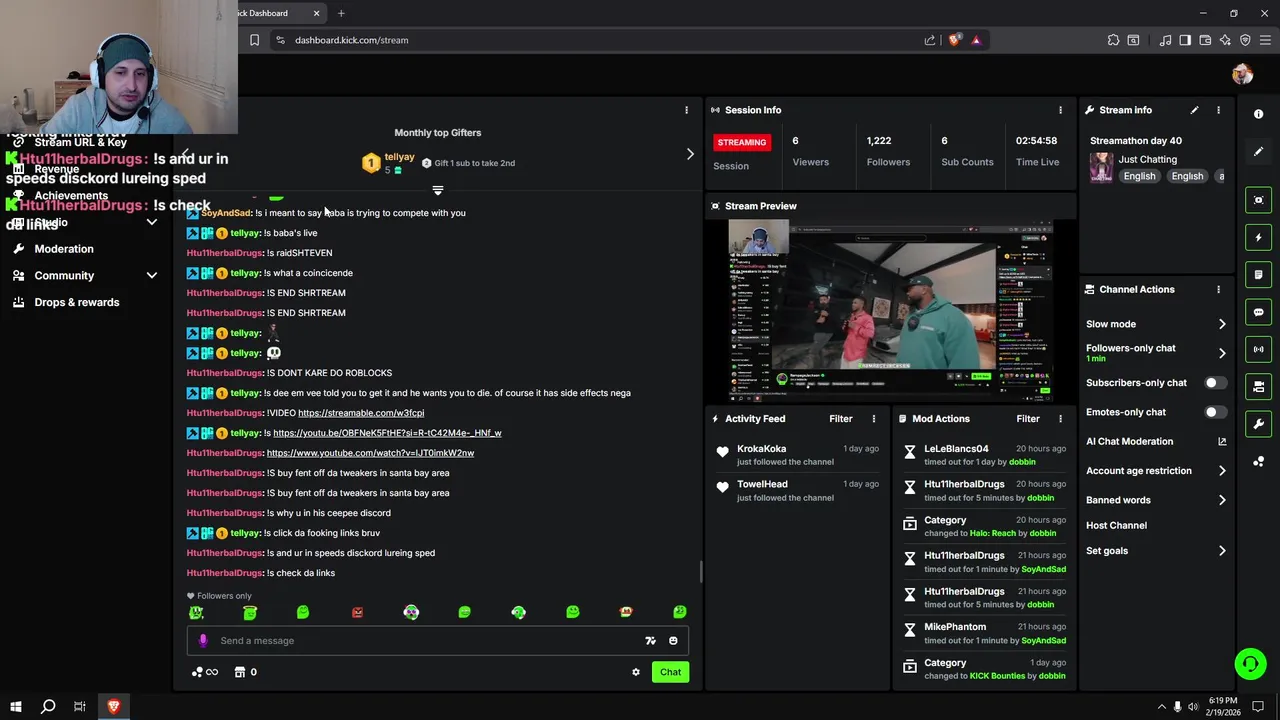Viewport: 1280px width, 720px height.
Task: Click the purple microphone icon in message box
Action: [203, 641]
